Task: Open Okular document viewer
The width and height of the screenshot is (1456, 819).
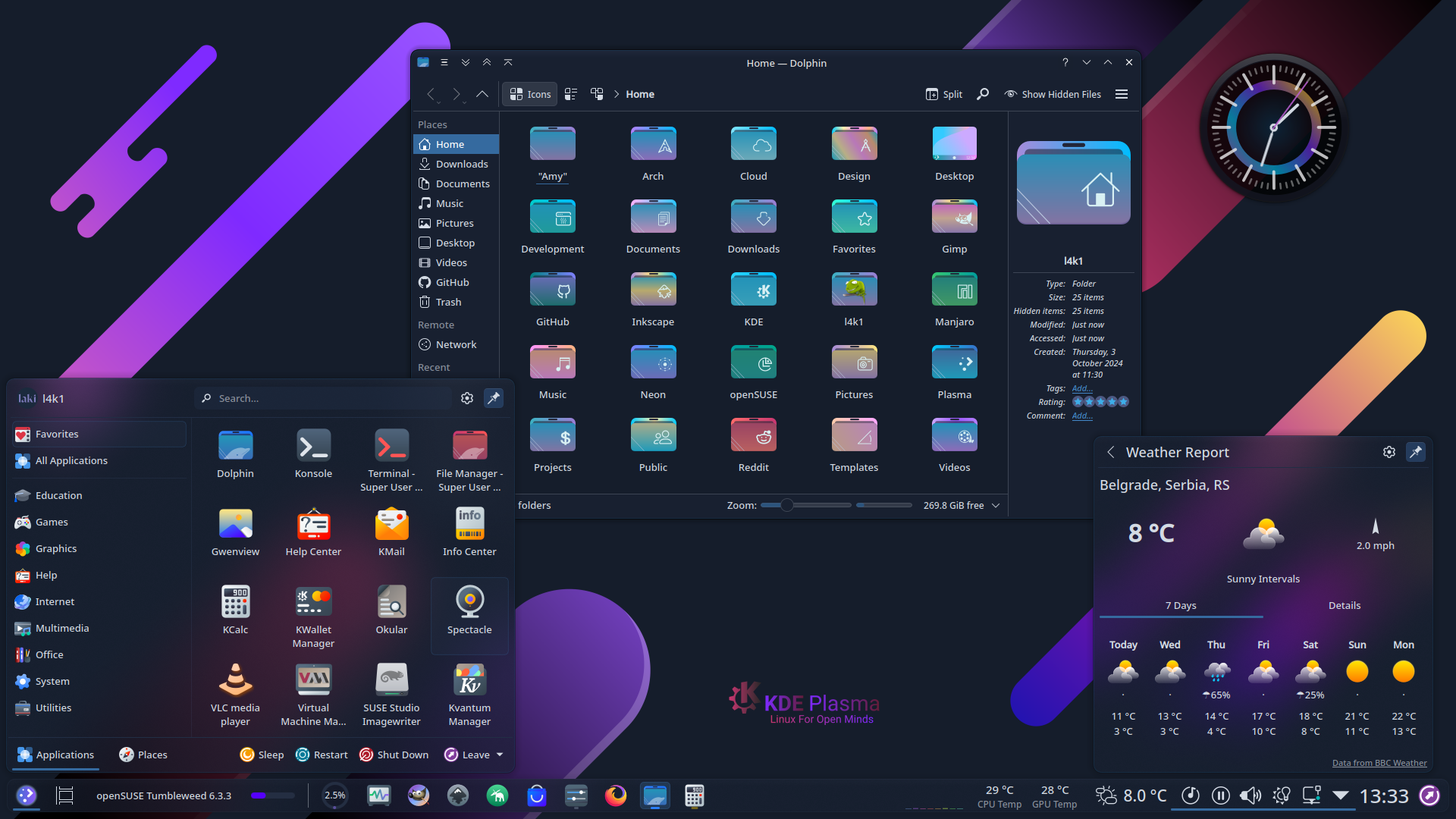Action: pos(391,610)
